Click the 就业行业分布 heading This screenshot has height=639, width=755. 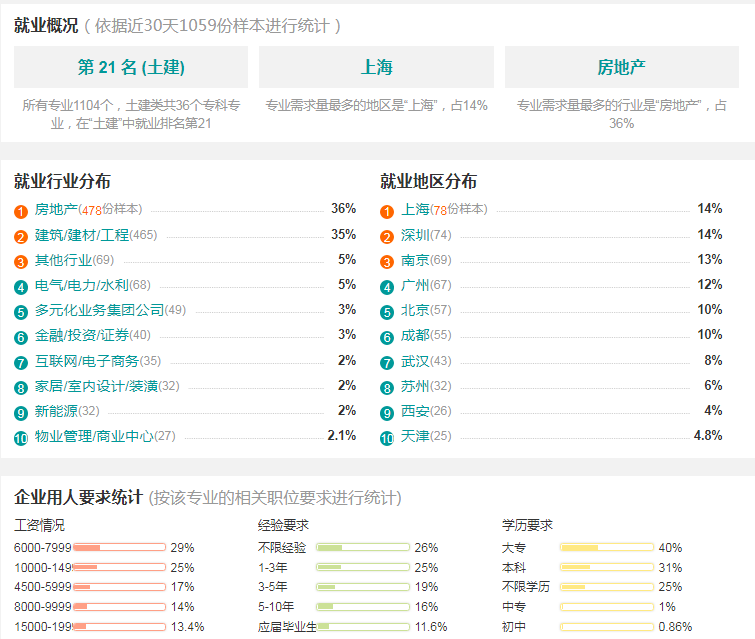click(x=62, y=182)
